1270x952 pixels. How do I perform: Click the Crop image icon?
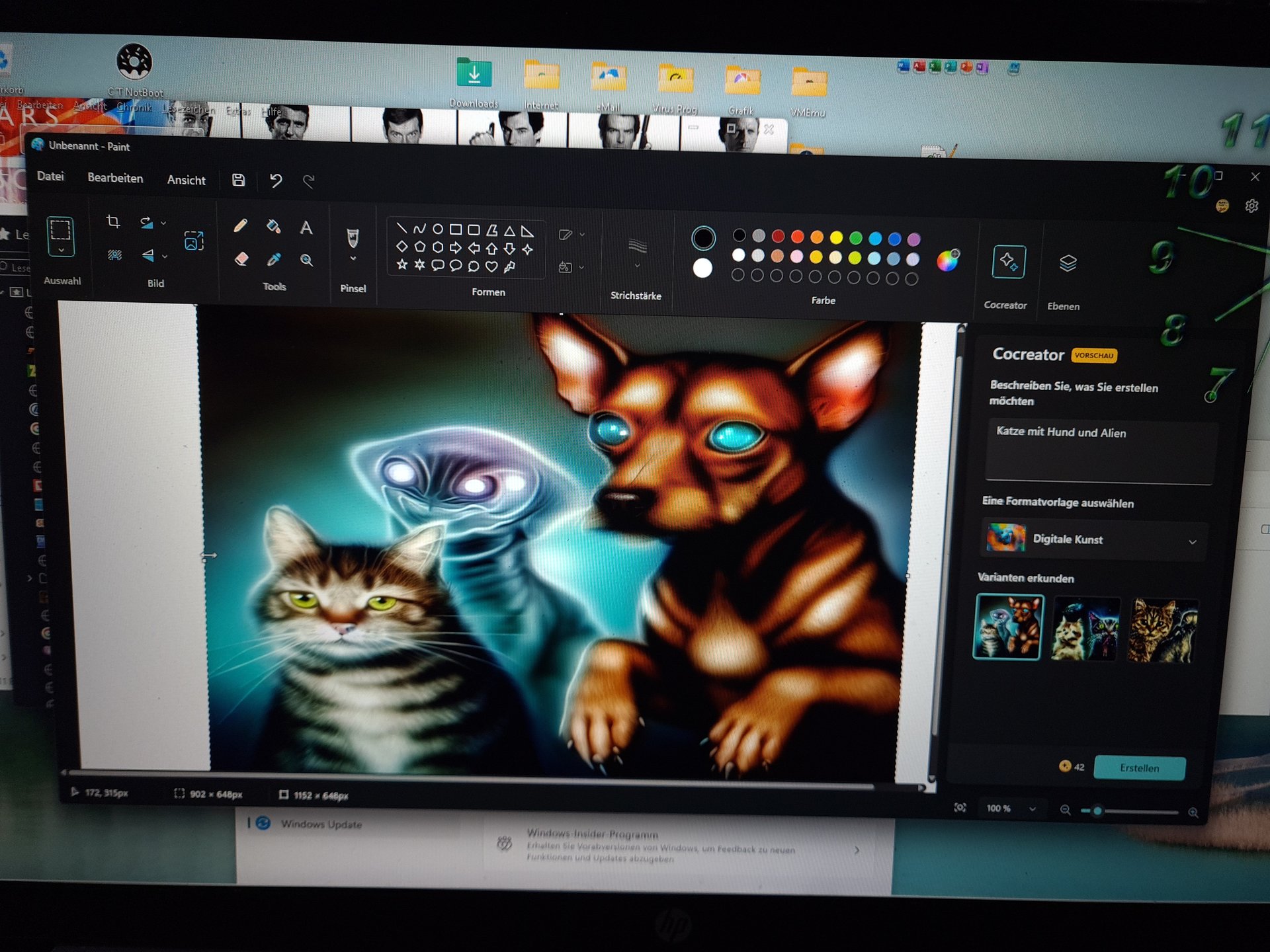(x=113, y=222)
